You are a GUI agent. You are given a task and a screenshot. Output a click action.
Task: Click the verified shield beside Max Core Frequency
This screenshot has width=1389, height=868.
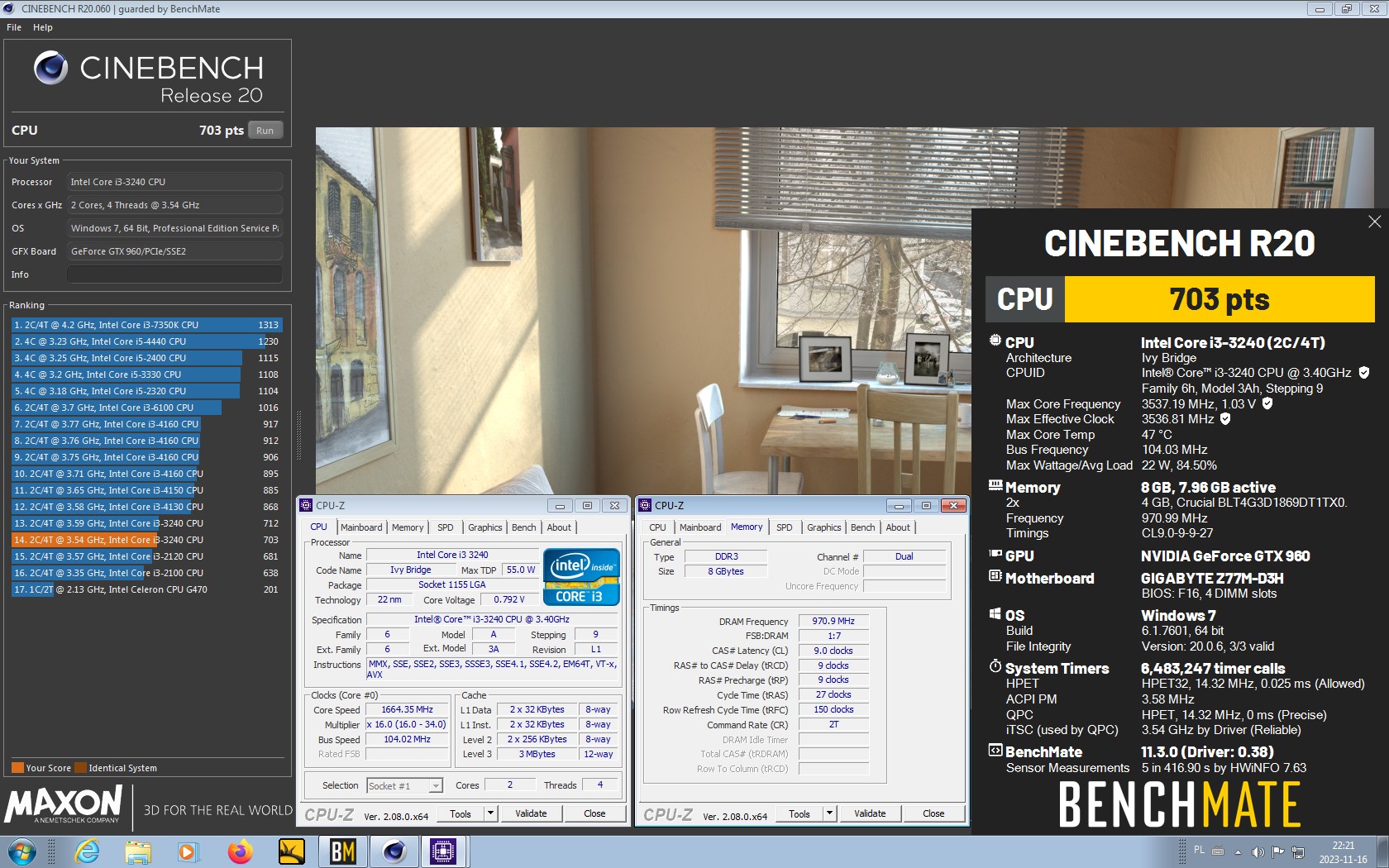point(1267,403)
